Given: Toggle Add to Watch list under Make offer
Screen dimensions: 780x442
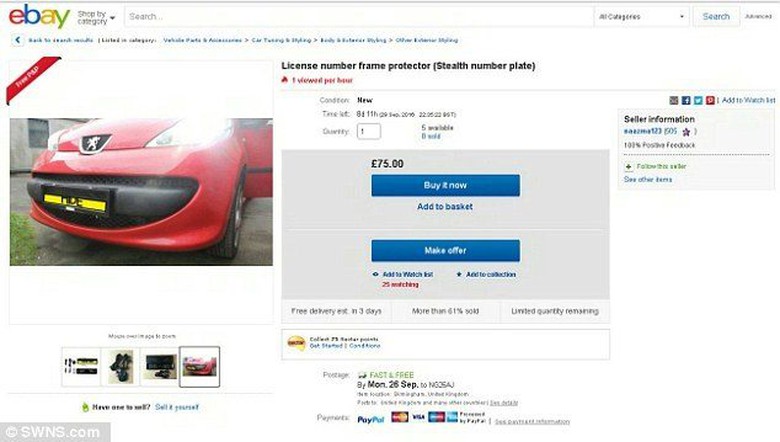Looking at the screenshot, I should pos(406,274).
